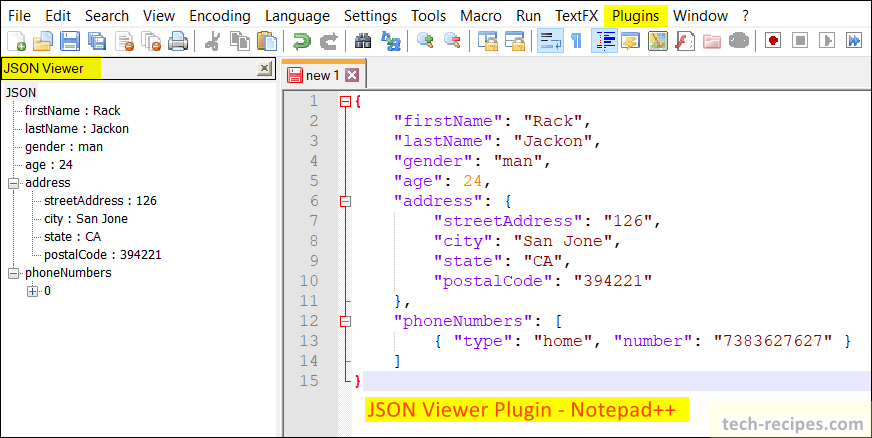The height and width of the screenshot is (438, 872).
Task: Select firstName : Rack tree item
Action: pyautogui.click(x=73, y=111)
